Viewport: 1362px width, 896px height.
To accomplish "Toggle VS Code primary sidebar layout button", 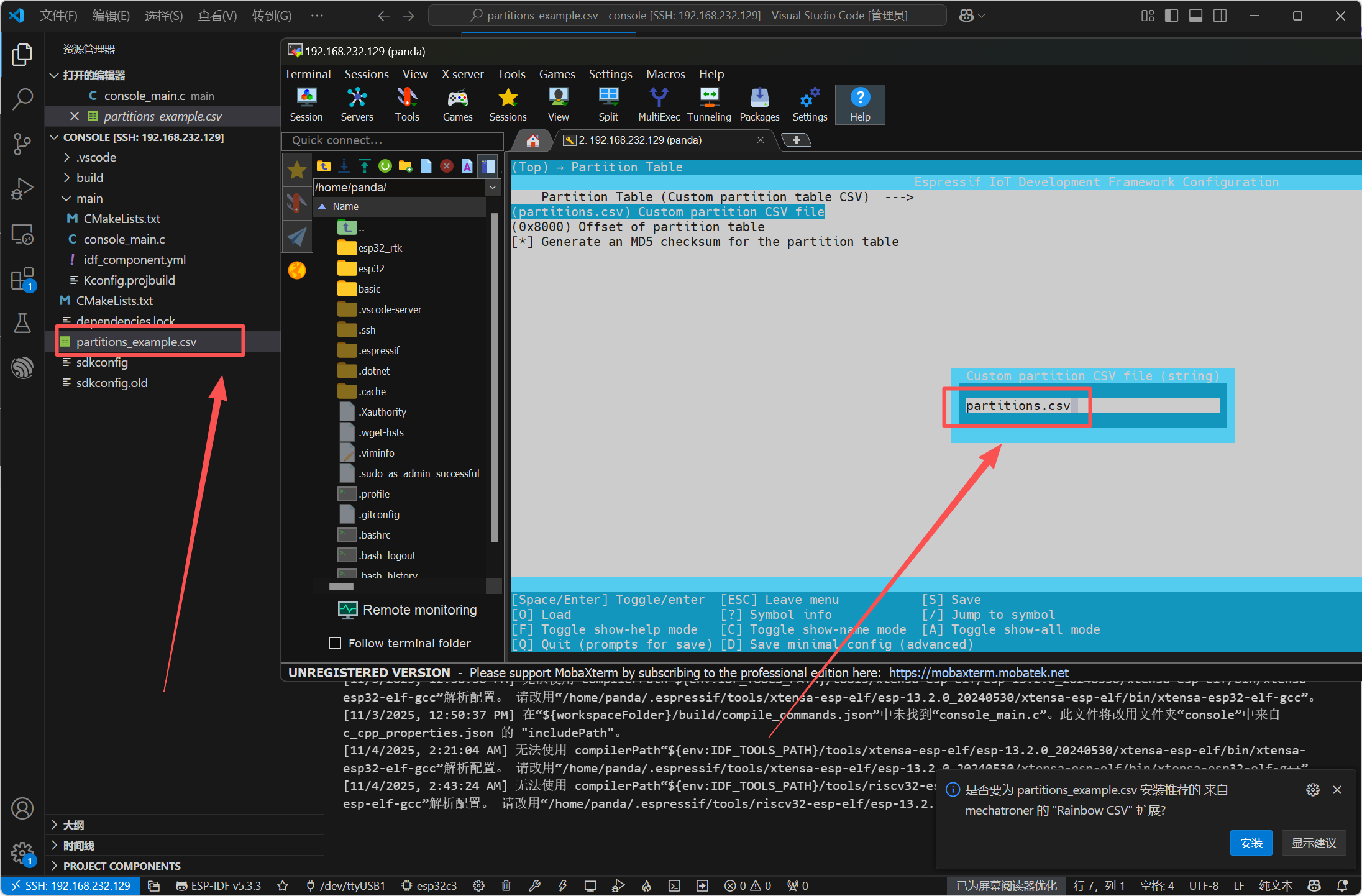I will 1171,16.
